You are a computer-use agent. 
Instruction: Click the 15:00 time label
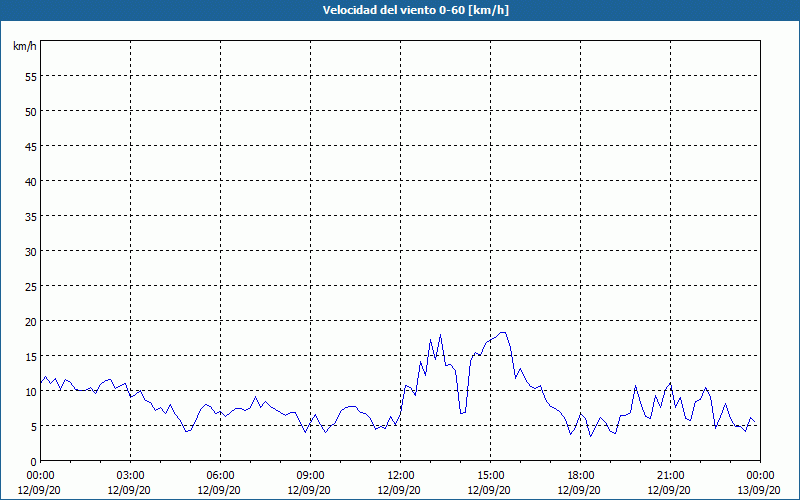pyautogui.click(x=490, y=476)
